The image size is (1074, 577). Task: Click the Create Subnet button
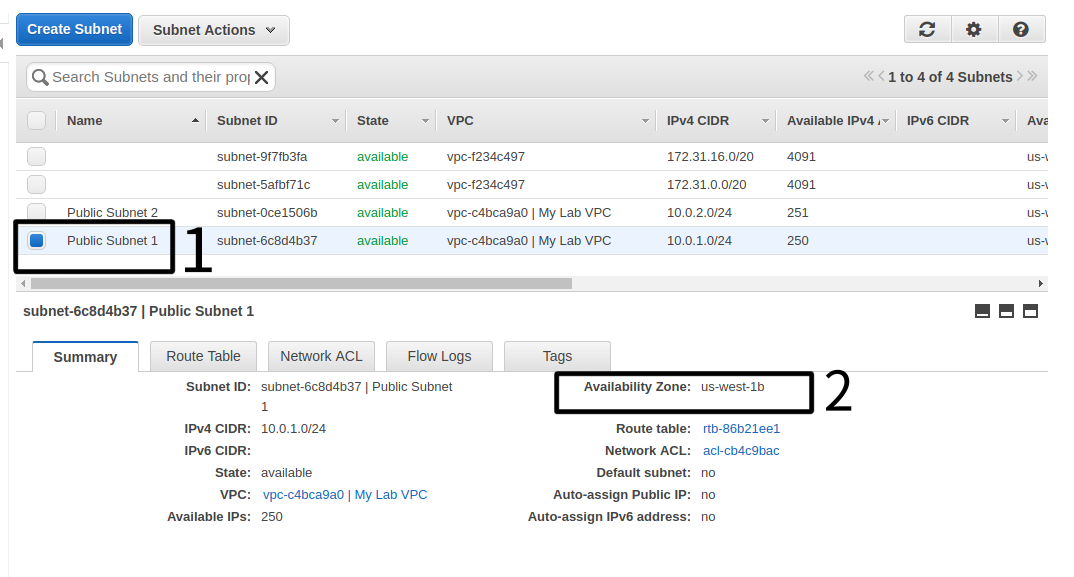click(75, 29)
